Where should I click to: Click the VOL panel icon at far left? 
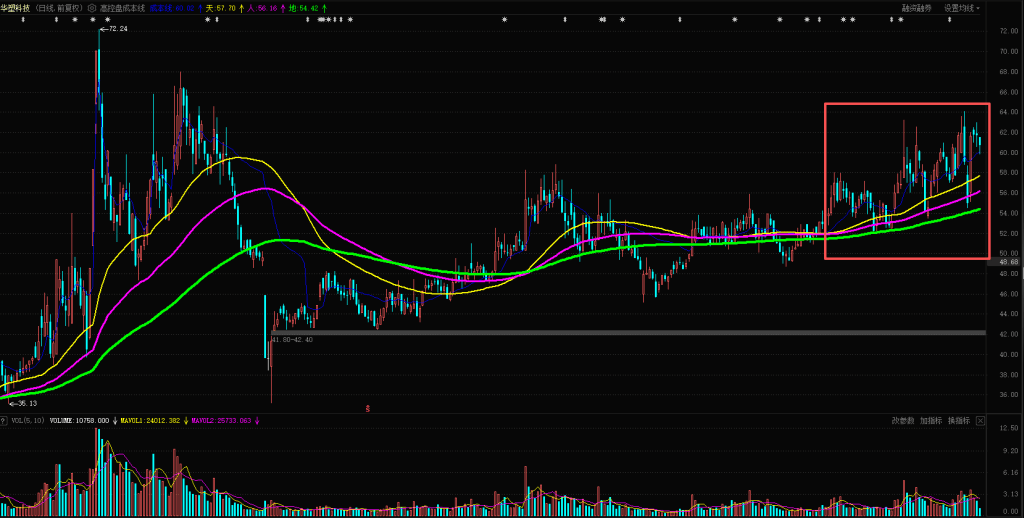click(x=5, y=422)
